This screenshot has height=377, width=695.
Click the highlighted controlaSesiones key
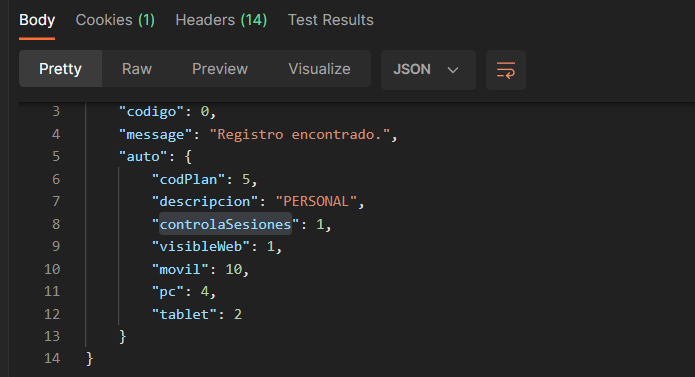tap(225, 224)
